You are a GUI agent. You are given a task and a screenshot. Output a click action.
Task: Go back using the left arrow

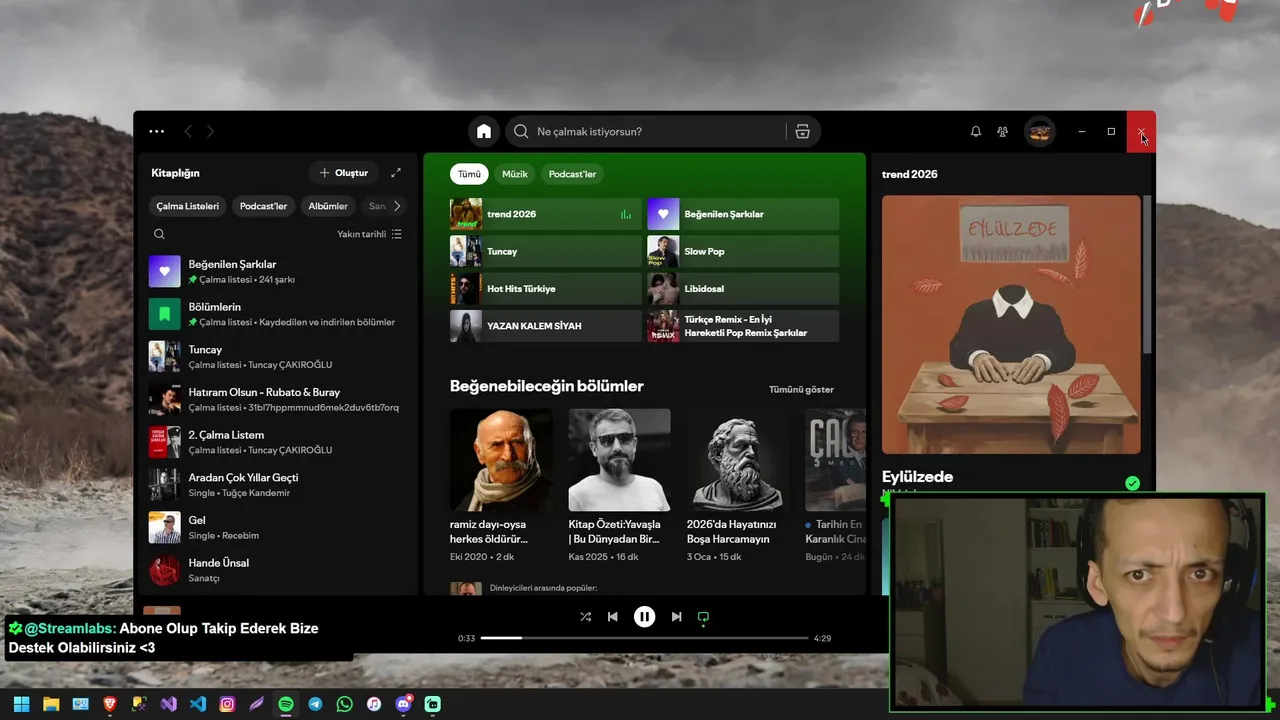tap(188, 131)
